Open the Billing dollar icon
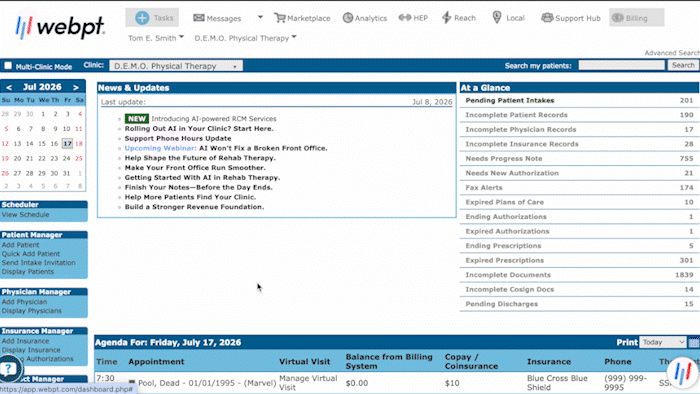Image resolution: width=700 pixels, height=394 pixels. pyautogui.click(x=617, y=18)
